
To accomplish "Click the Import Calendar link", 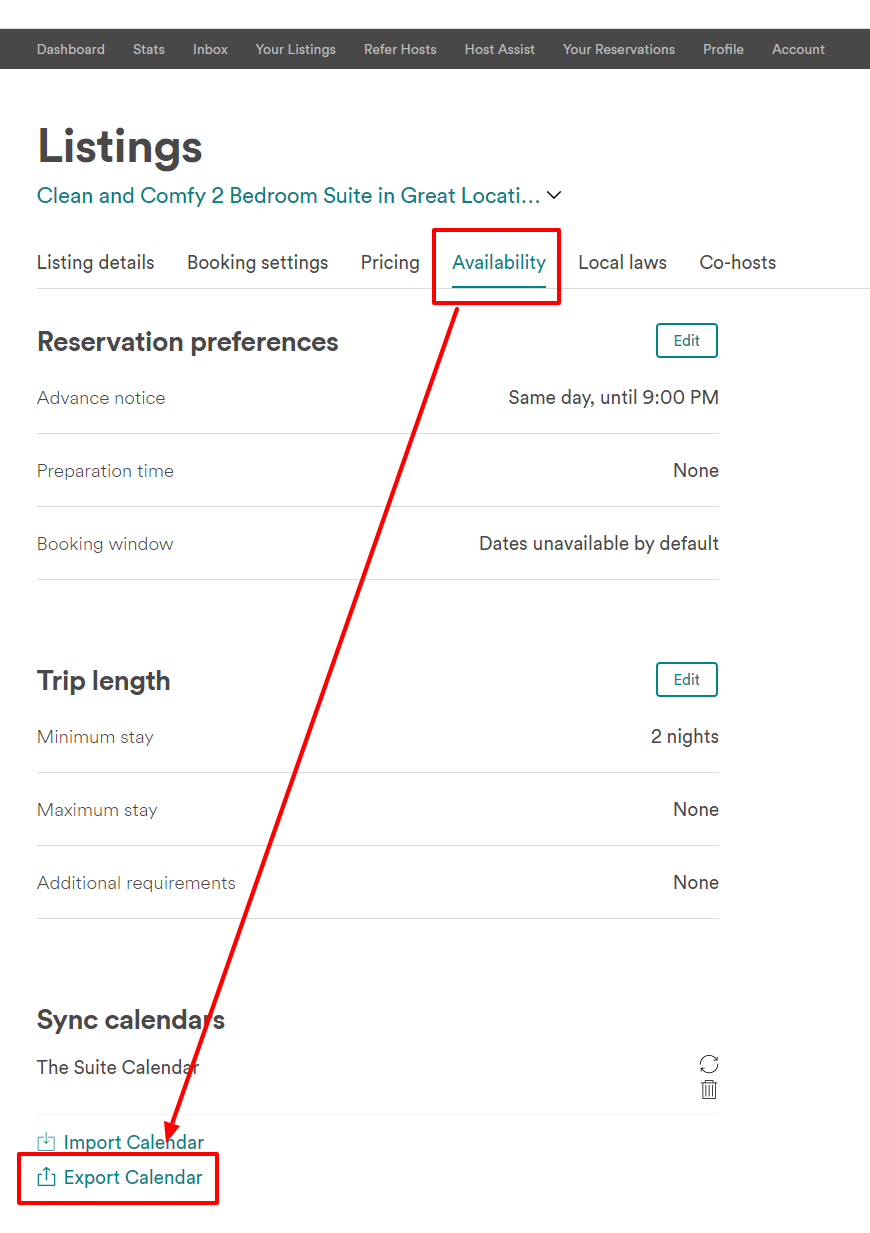I will click(x=133, y=1142).
